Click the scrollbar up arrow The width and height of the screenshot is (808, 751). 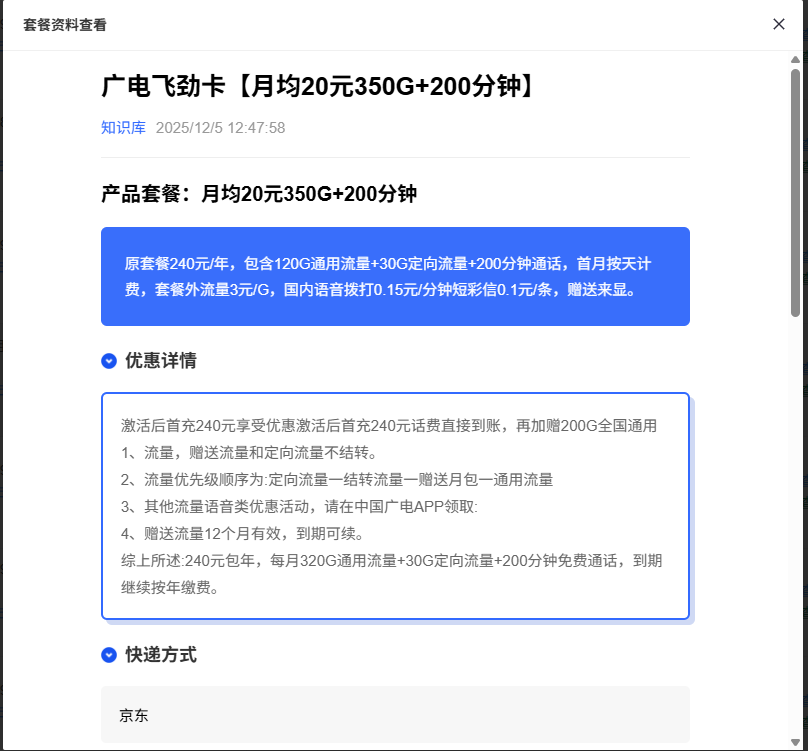point(796,58)
